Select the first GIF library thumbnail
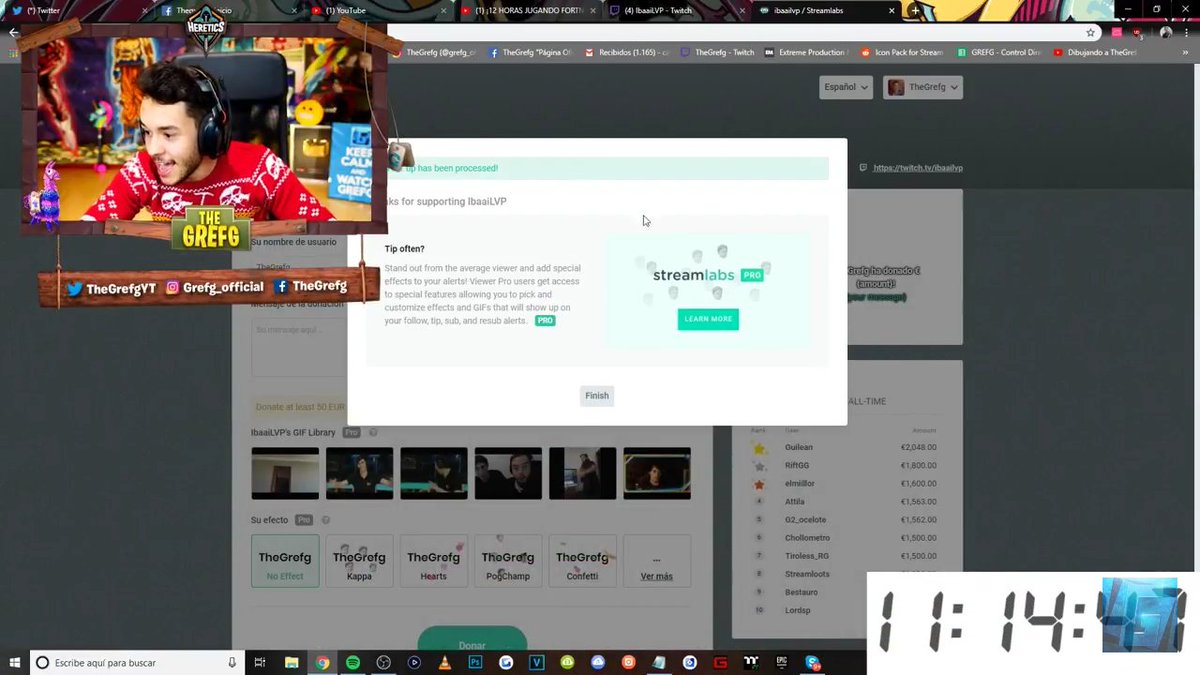Screen dimensions: 1200x675 point(285,473)
